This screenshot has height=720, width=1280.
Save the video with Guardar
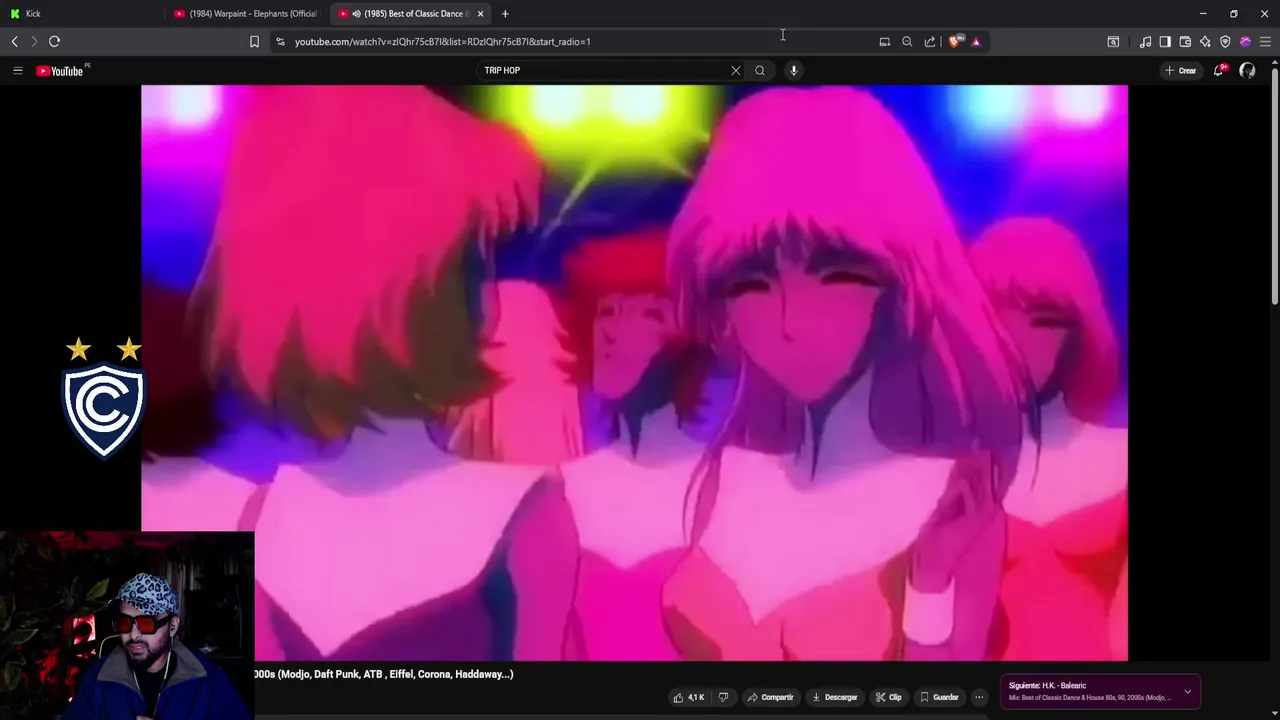pos(939,697)
